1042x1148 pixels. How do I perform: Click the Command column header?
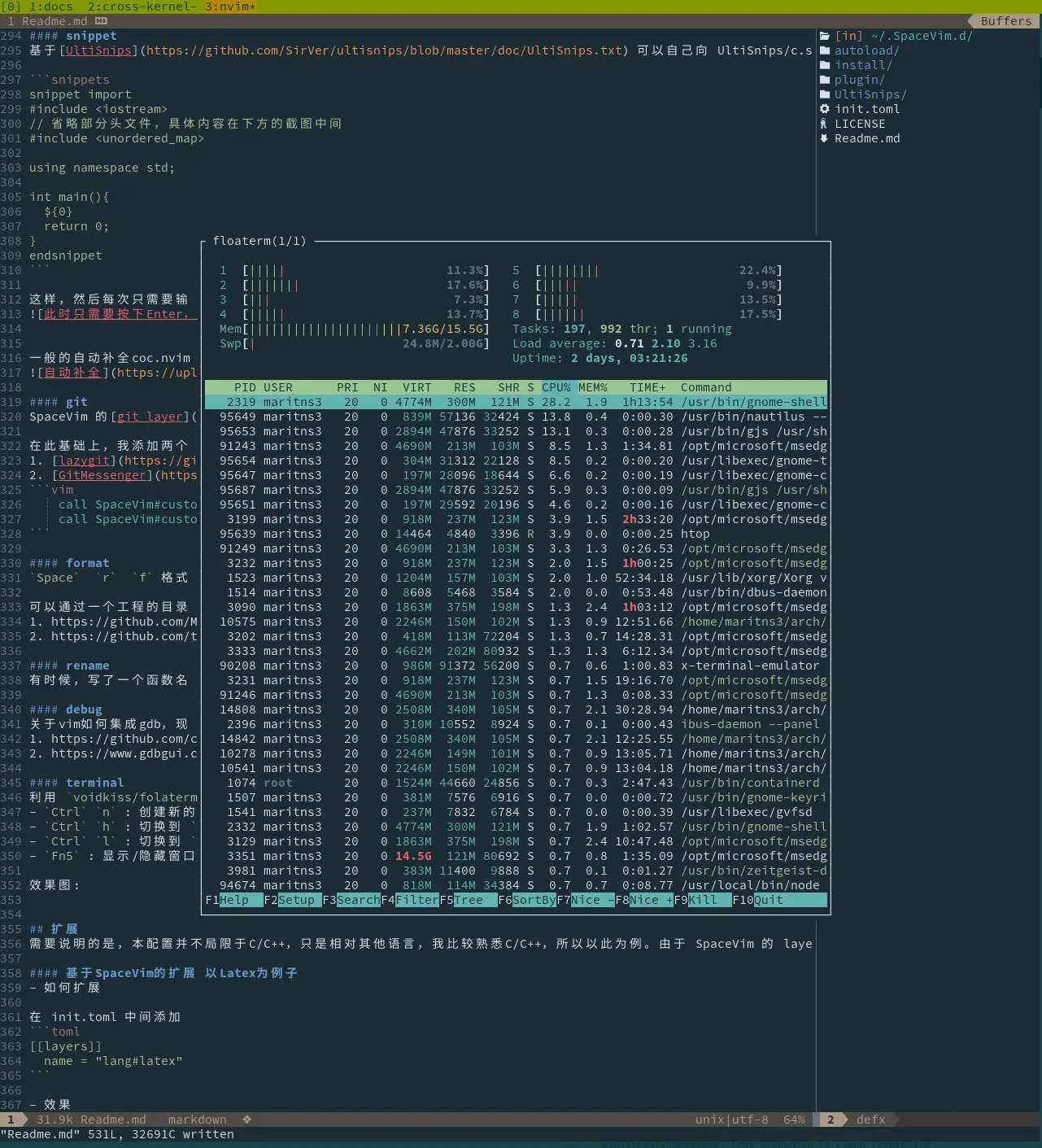pos(706,387)
